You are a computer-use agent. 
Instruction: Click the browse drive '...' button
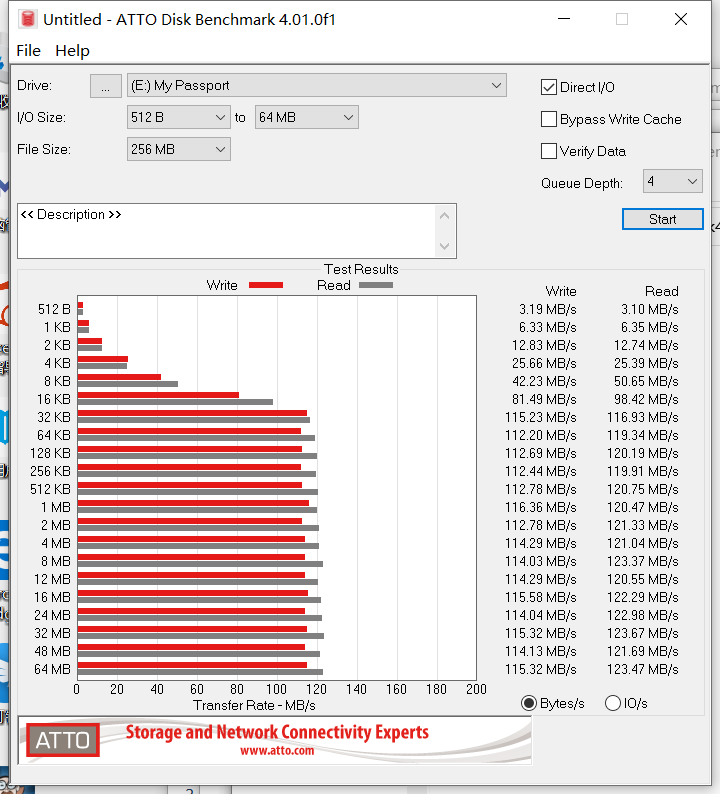[x=105, y=86]
